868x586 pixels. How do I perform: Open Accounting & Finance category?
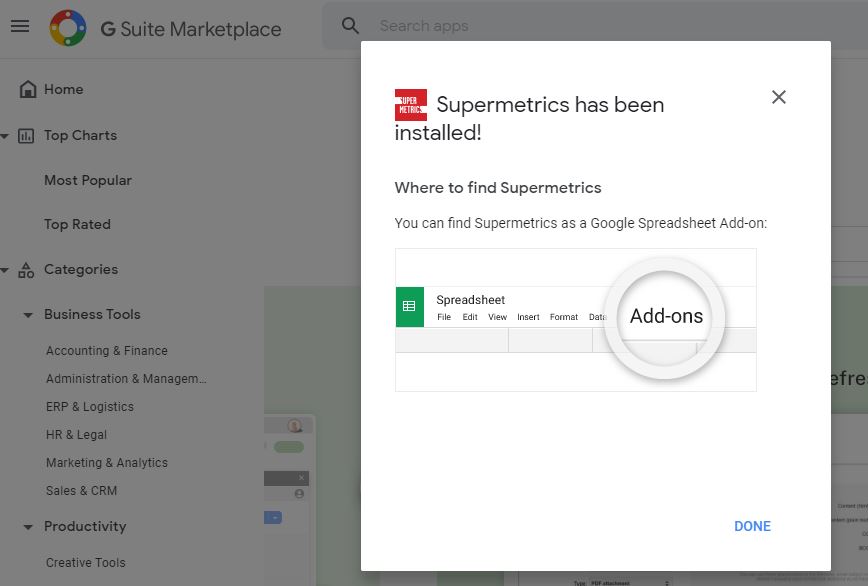107,351
